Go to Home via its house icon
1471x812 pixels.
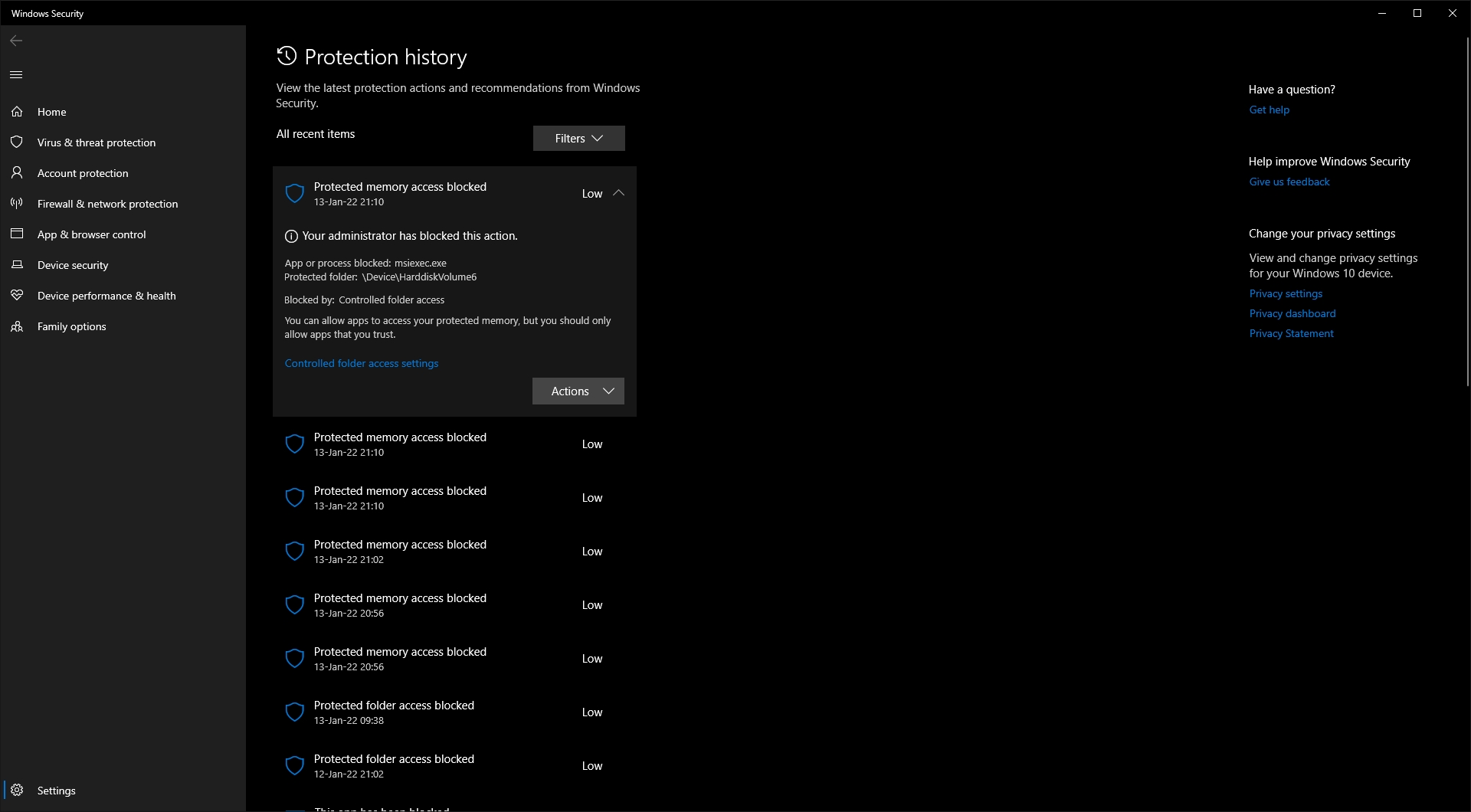[x=17, y=112]
